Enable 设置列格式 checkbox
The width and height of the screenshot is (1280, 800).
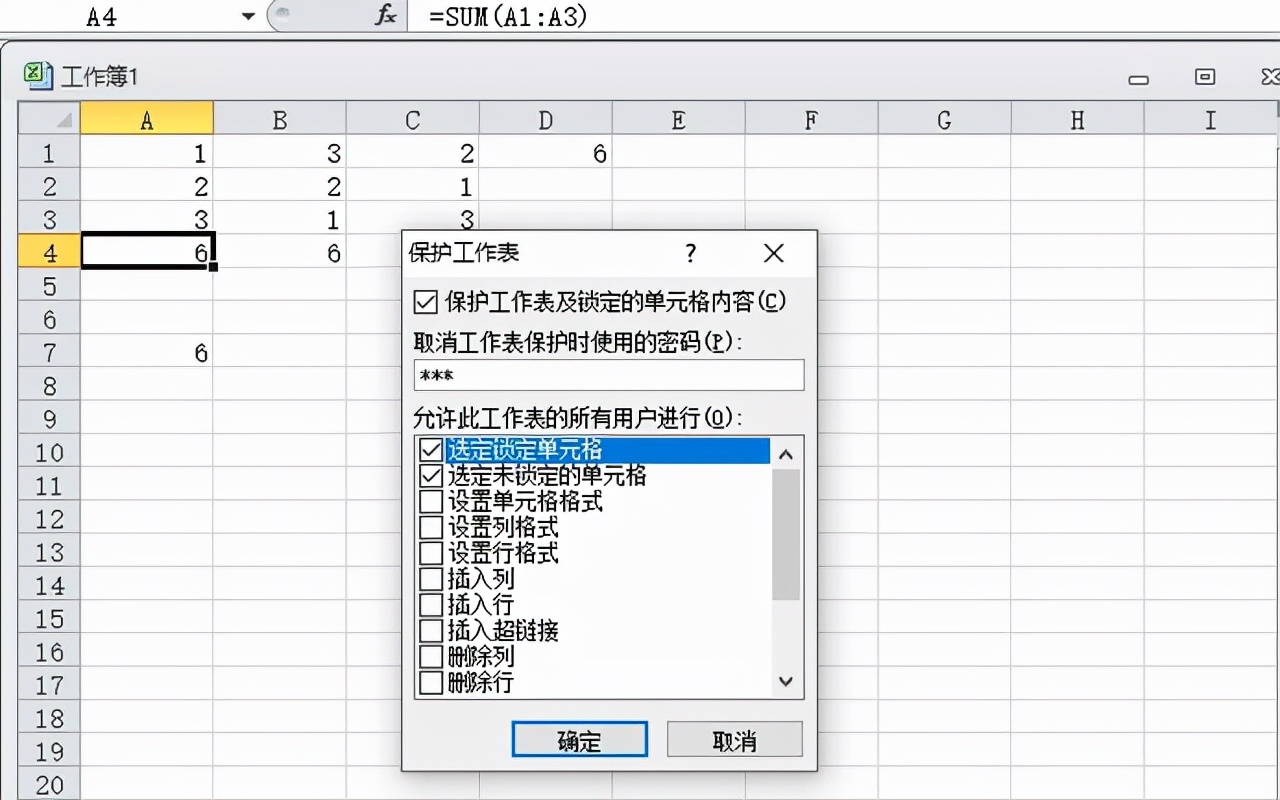(430, 527)
